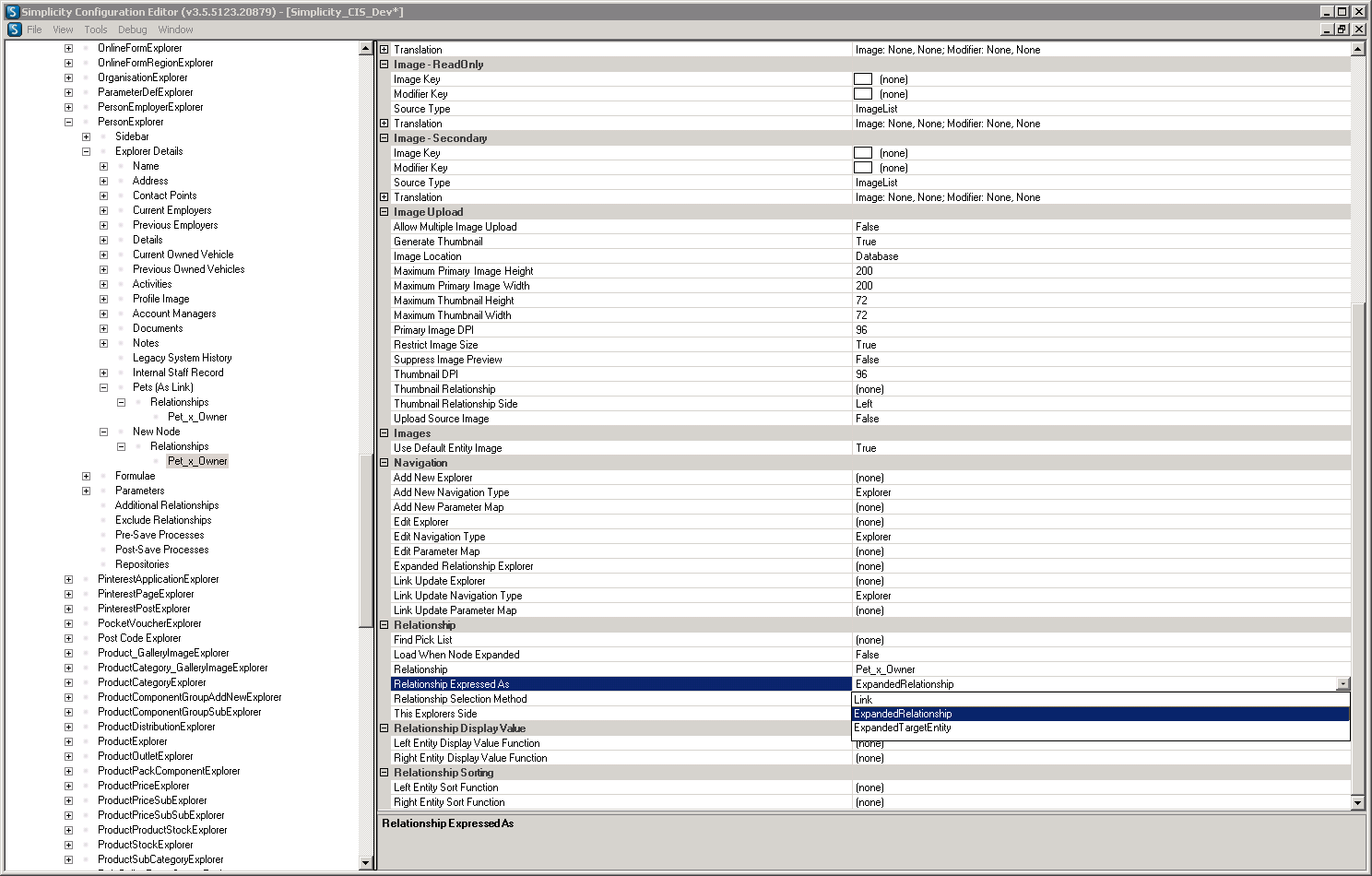The image size is (1372, 876).
Task: Open the Tools menu
Action: coord(96,30)
